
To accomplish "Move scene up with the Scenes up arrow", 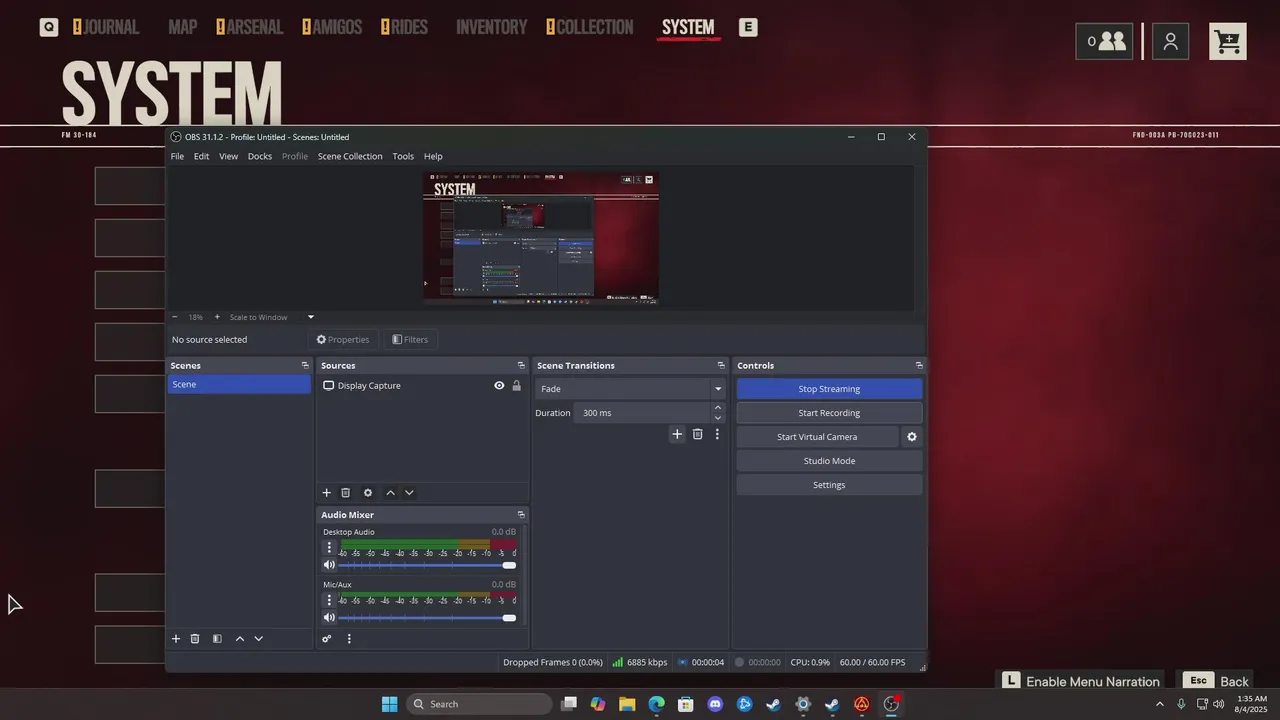I will tap(240, 639).
